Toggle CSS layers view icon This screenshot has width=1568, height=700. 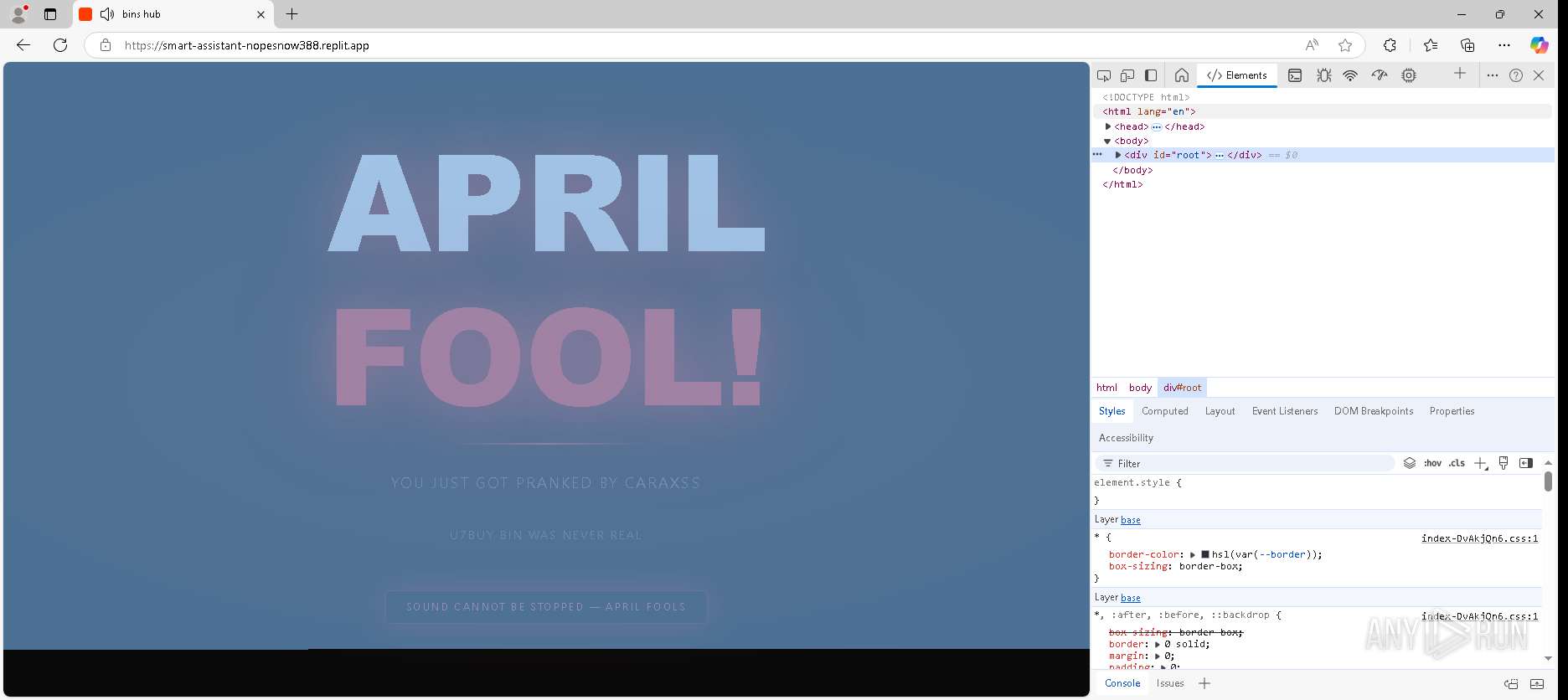point(1410,463)
